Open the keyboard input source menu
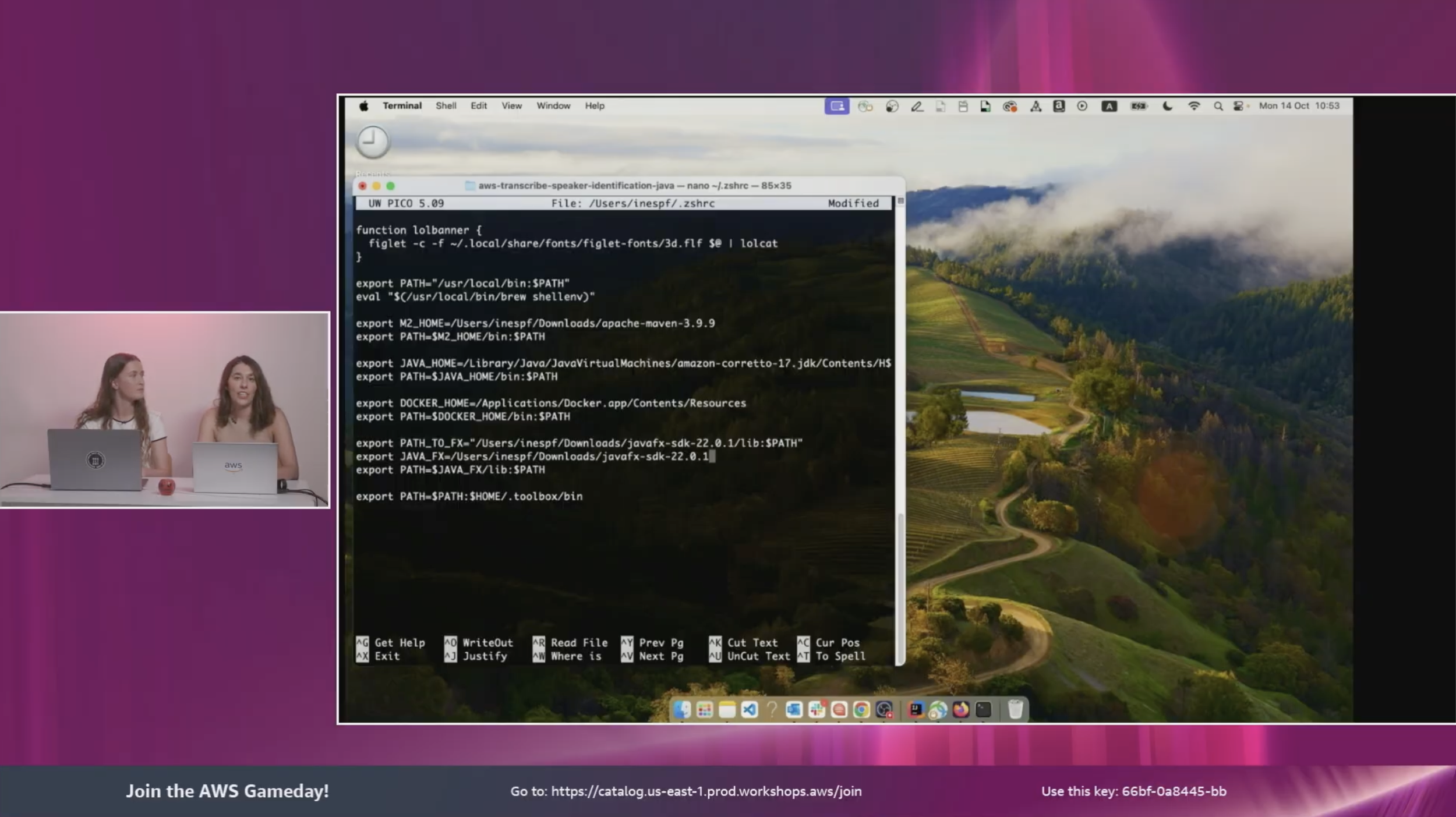The height and width of the screenshot is (817, 1456). click(1109, 106)
